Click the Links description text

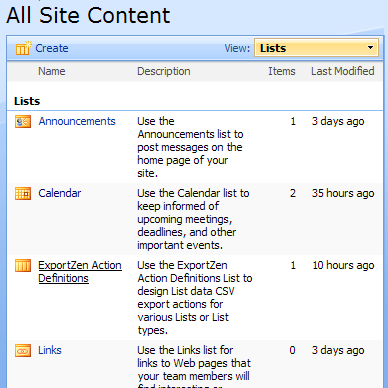tap(194, 366)
